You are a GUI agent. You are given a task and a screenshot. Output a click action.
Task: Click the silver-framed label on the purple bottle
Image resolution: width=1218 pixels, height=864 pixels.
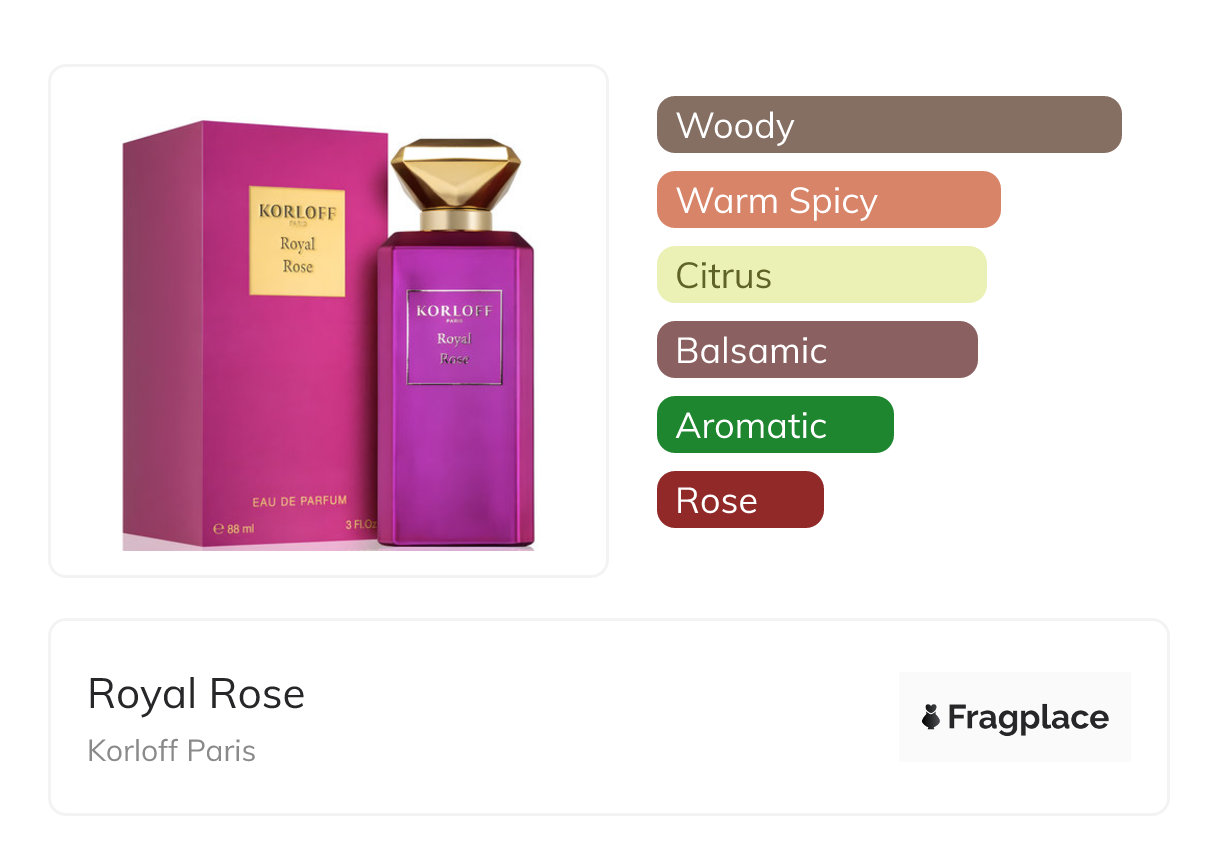click(454, 337)
